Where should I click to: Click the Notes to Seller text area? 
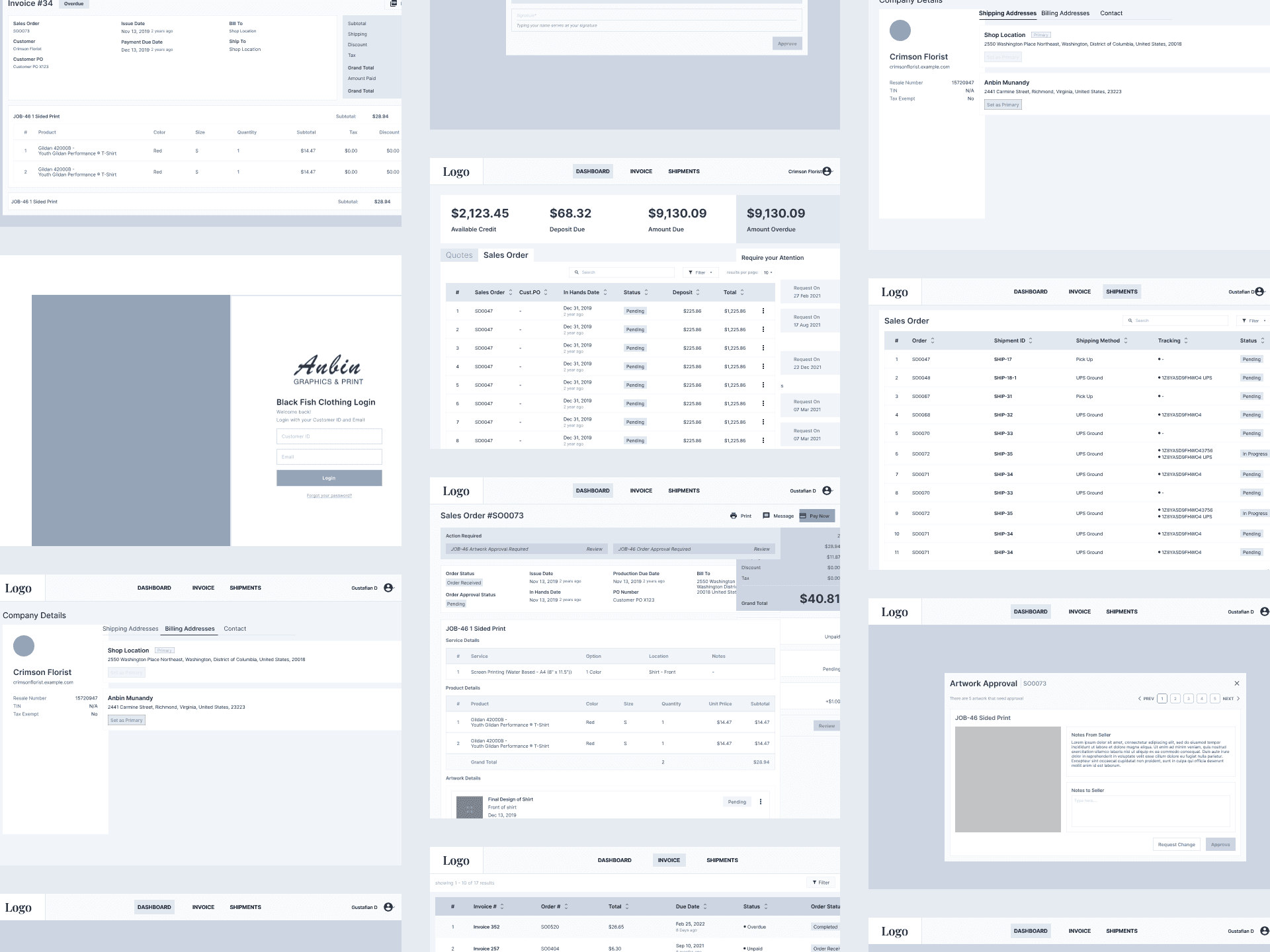1150,811
